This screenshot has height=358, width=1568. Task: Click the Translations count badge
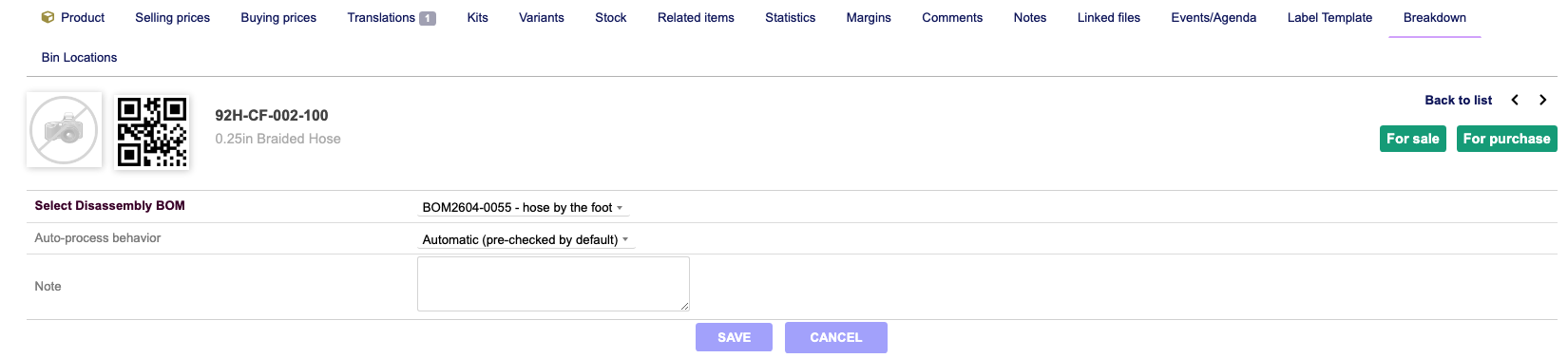[x=428, y=18]
